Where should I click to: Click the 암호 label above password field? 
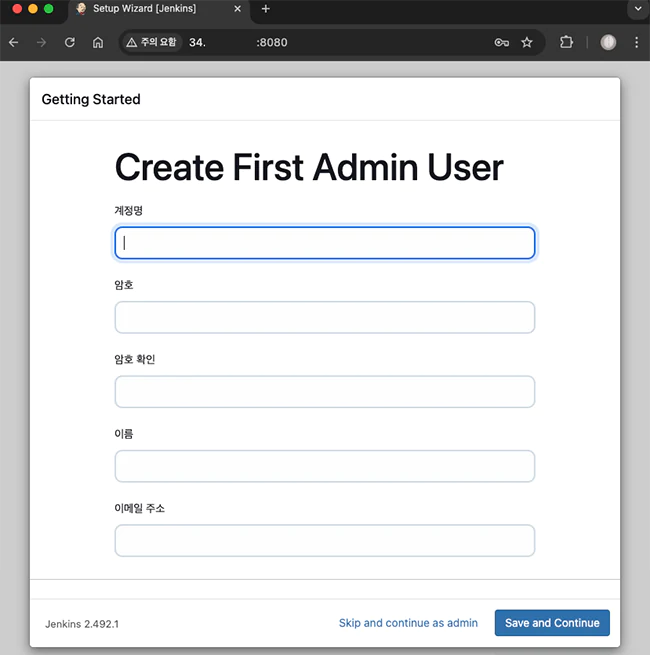click(124, 285)
